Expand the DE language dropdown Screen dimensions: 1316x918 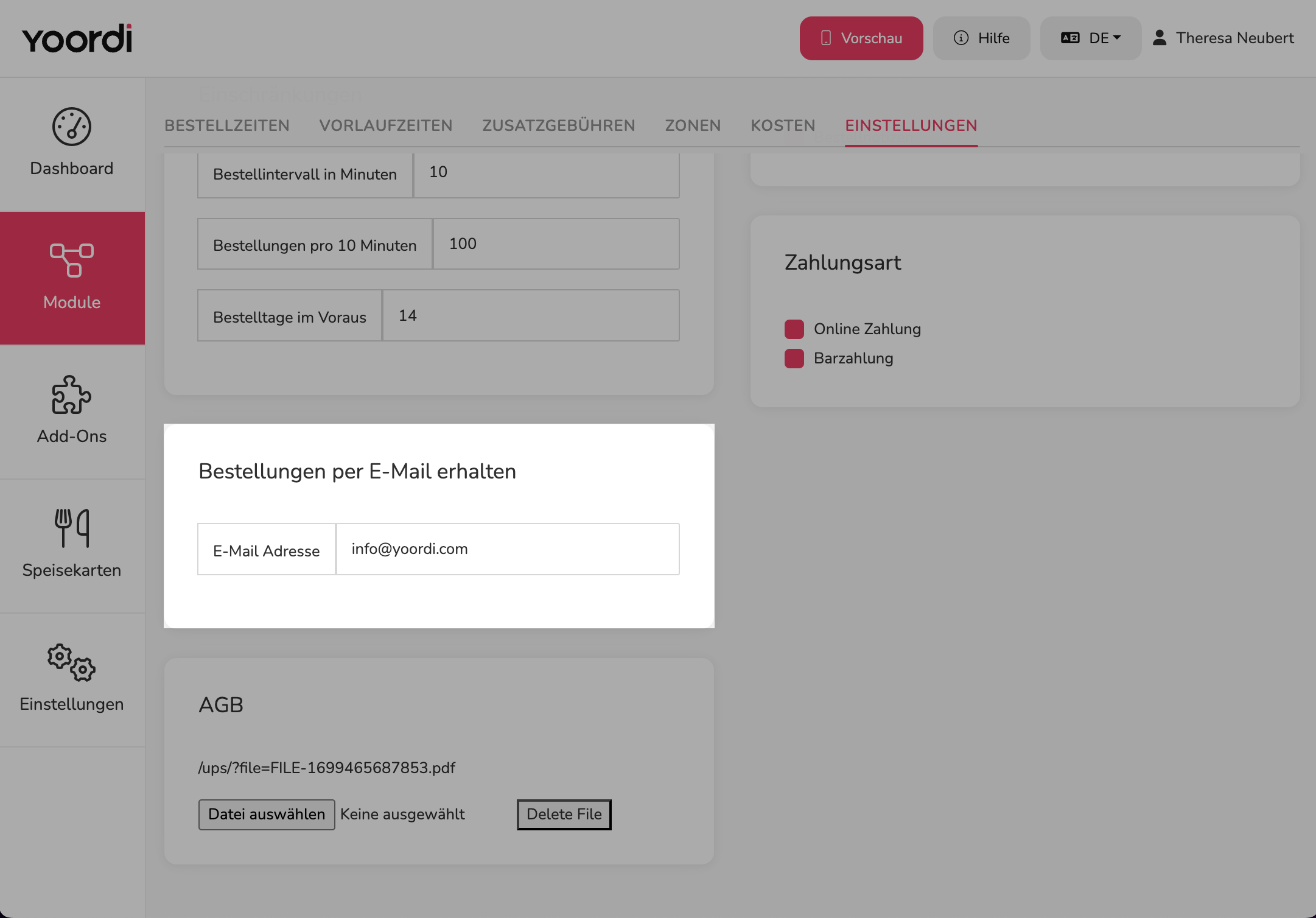click(x=1091, y=38)
